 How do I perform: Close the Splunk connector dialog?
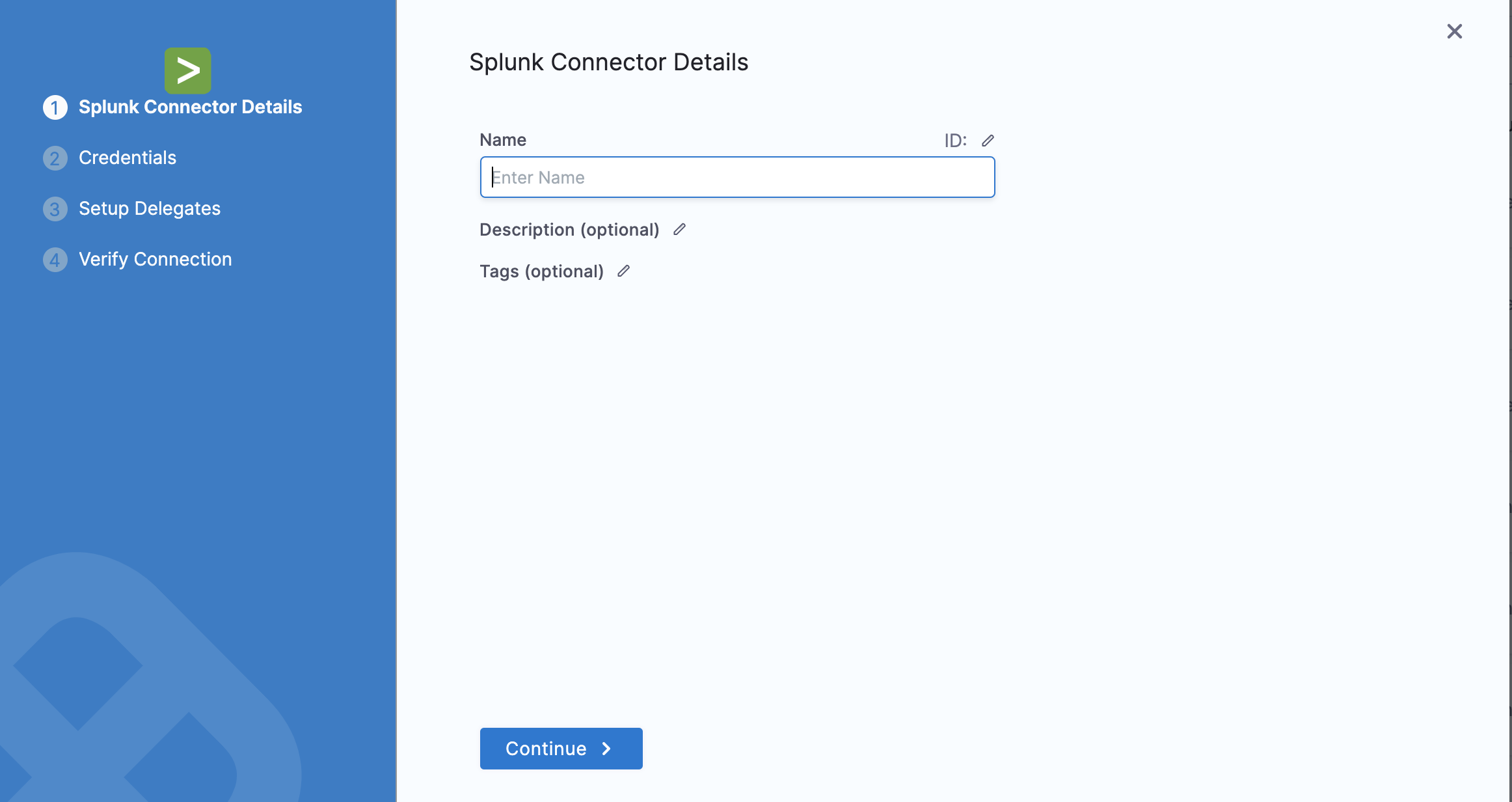[1454, 31]
